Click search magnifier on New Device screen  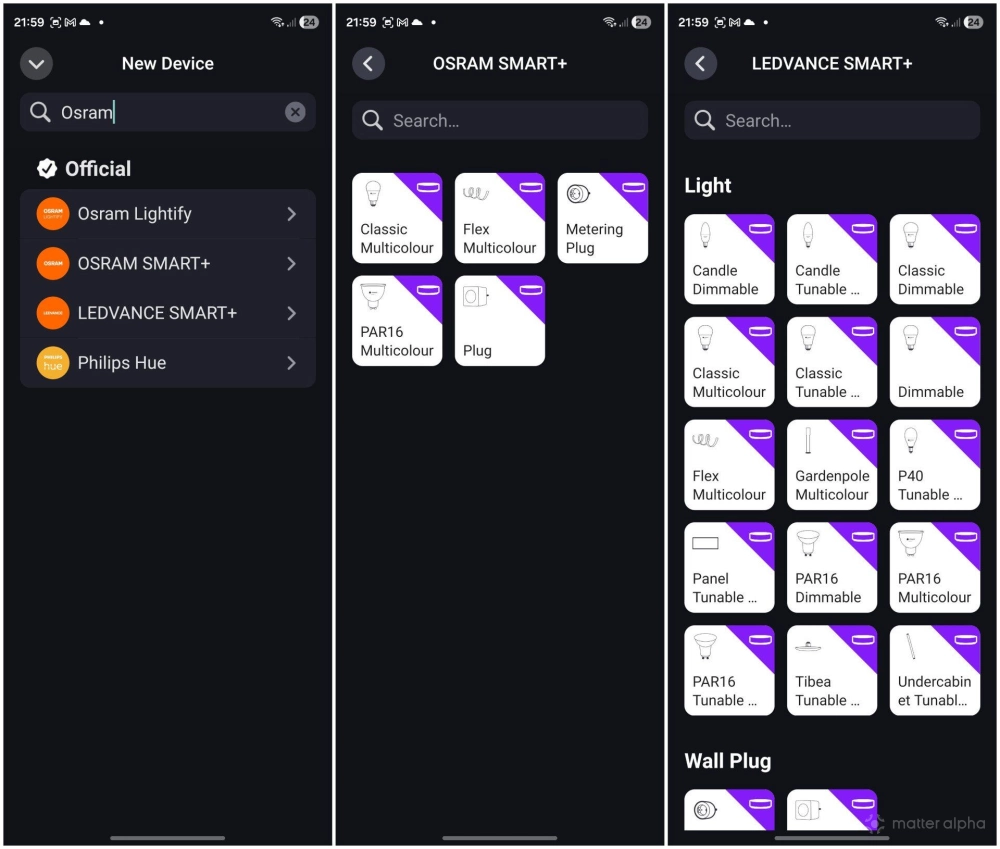[40, 112]
